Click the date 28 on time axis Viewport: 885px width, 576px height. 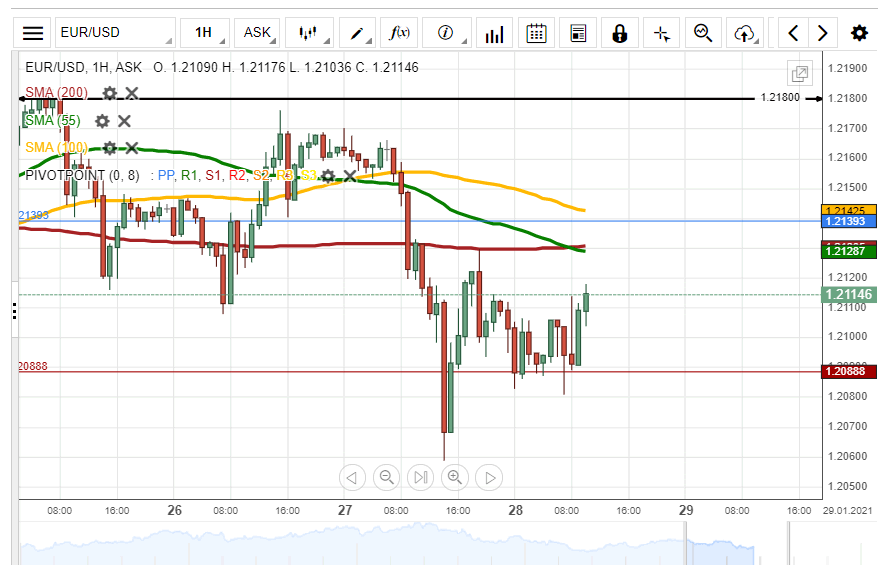(x=515, y=511)
